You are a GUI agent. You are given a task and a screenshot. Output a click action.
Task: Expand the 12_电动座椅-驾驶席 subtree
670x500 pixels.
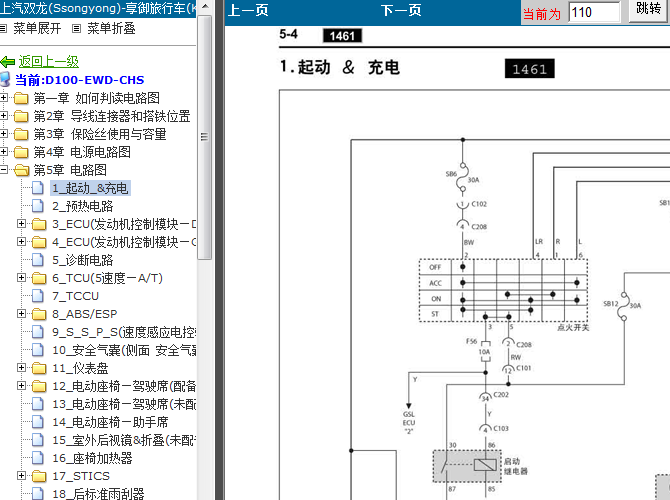click(21, 385)
